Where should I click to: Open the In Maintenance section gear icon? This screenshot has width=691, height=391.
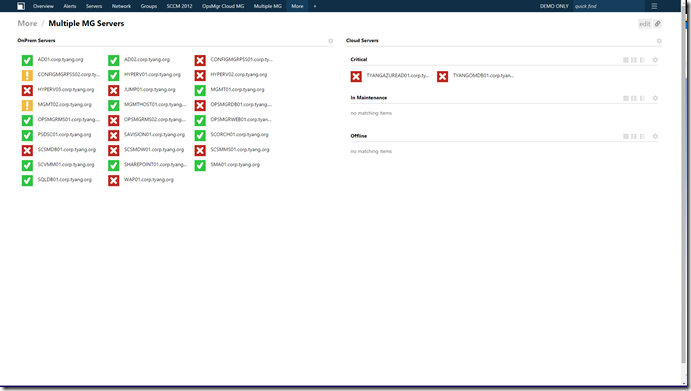[655, 98]
